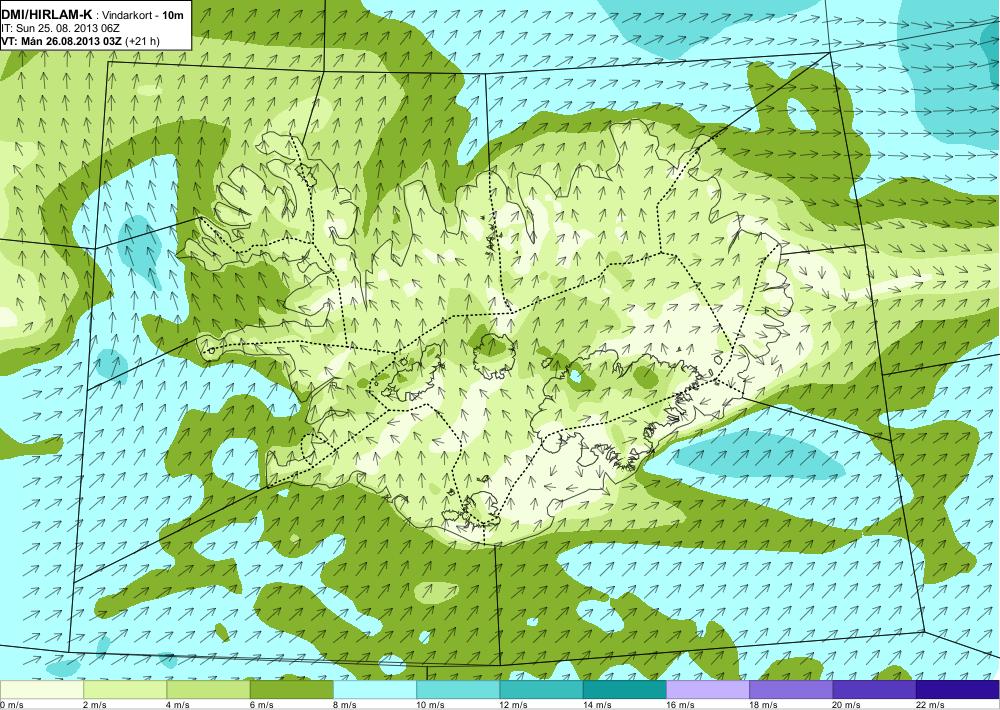
Task: Click the 4–6 m/s green legend swatch
Action: [209, 690]
